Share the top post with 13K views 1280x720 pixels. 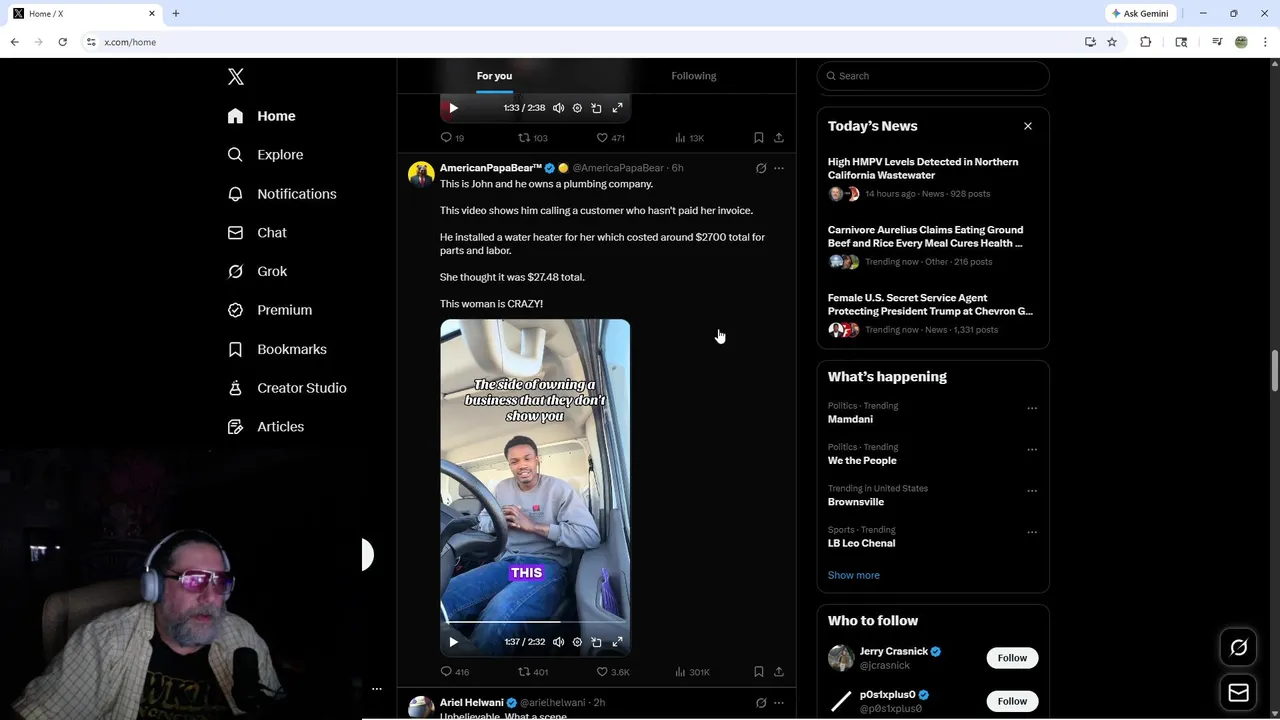coord(779,138)
